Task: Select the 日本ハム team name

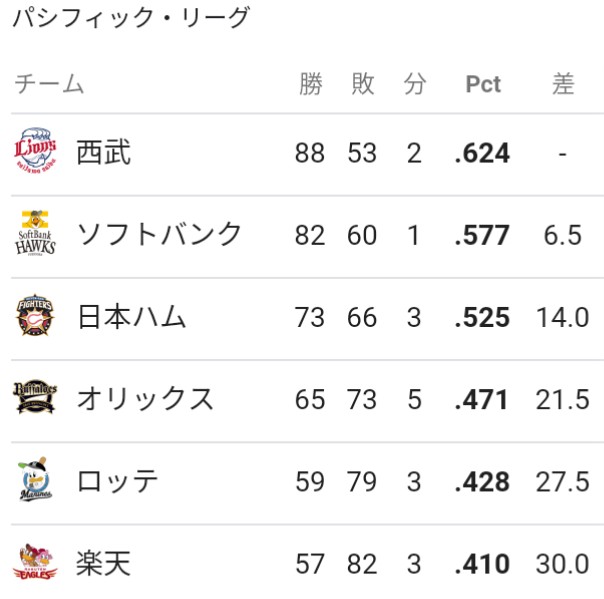Action: tap(132, 316)
